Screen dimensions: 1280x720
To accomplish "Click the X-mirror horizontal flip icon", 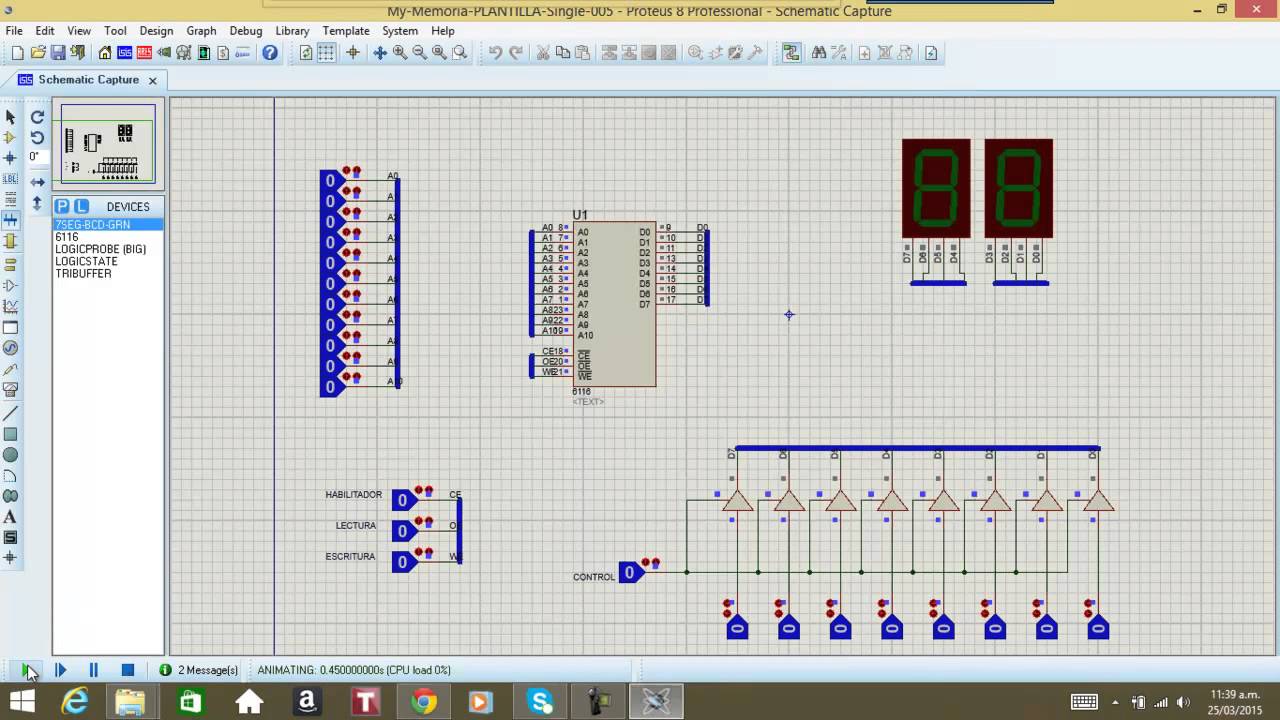I will (37, 182).
